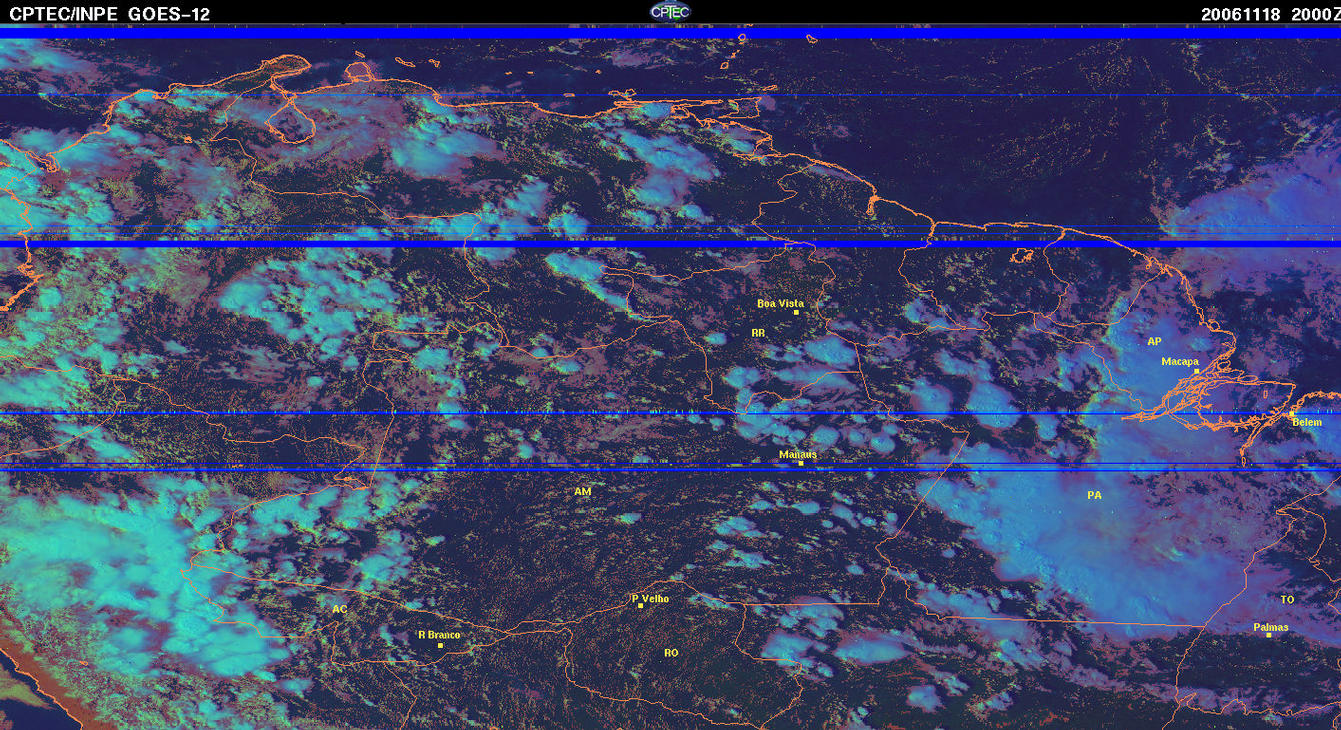Click the AP state label
The image size is (1341, 730).
coord(1154,341)
